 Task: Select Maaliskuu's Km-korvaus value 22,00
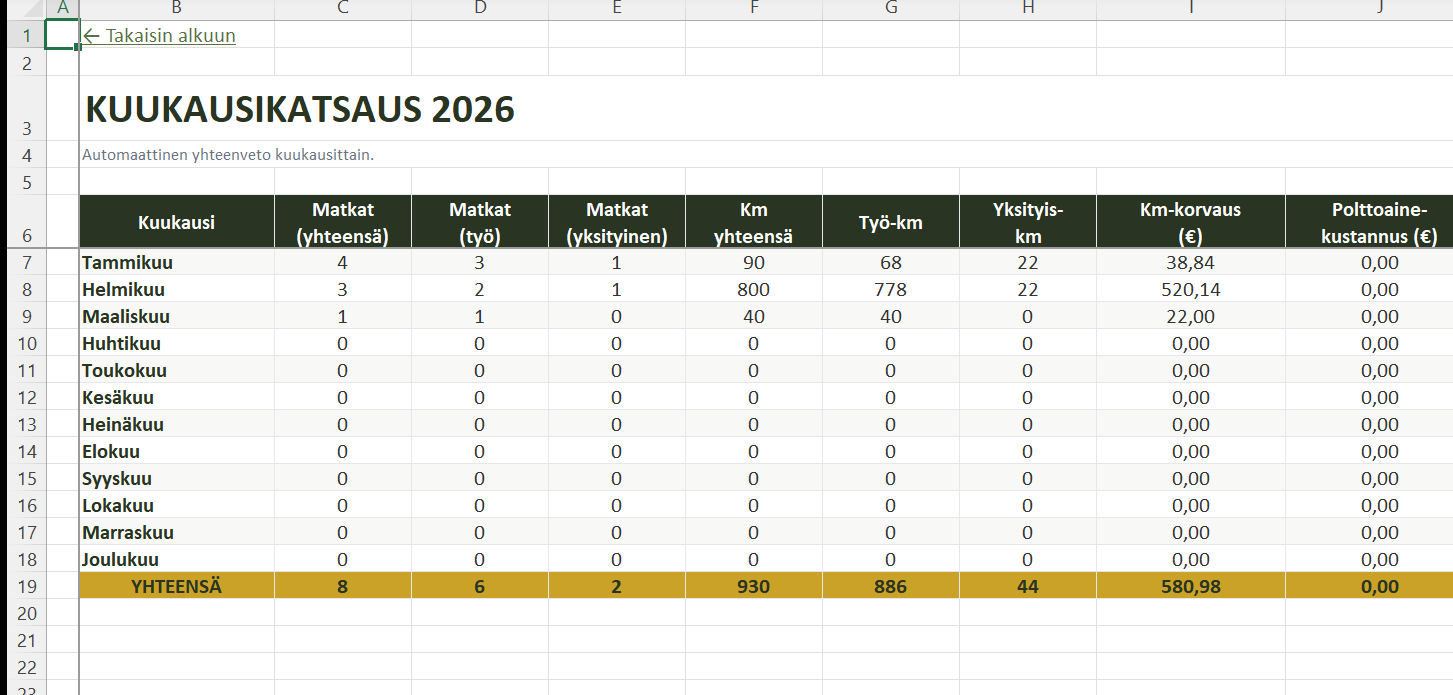click(x=1190, y=317)
